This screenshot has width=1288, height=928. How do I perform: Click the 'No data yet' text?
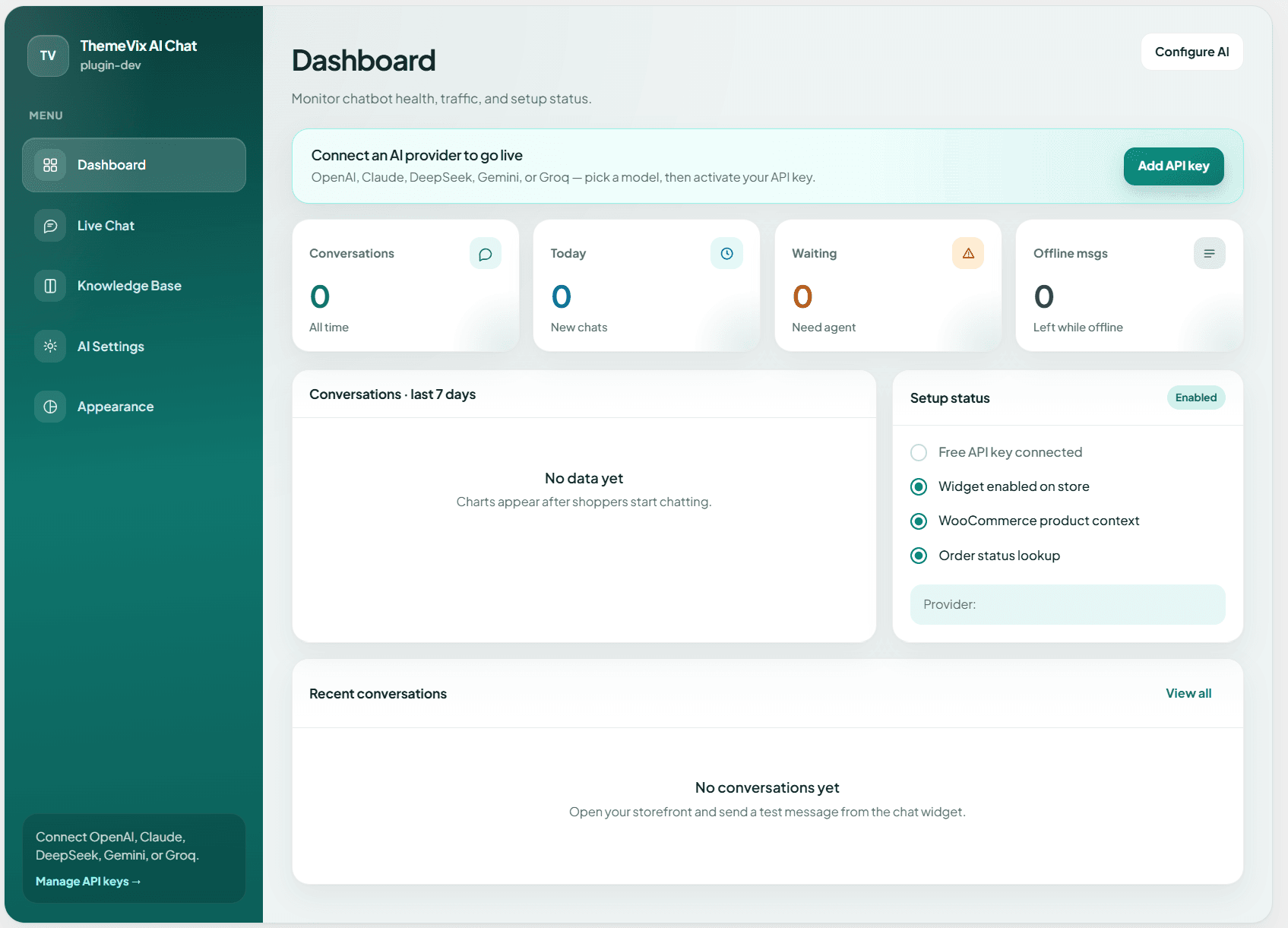click(x=584, y=478)
